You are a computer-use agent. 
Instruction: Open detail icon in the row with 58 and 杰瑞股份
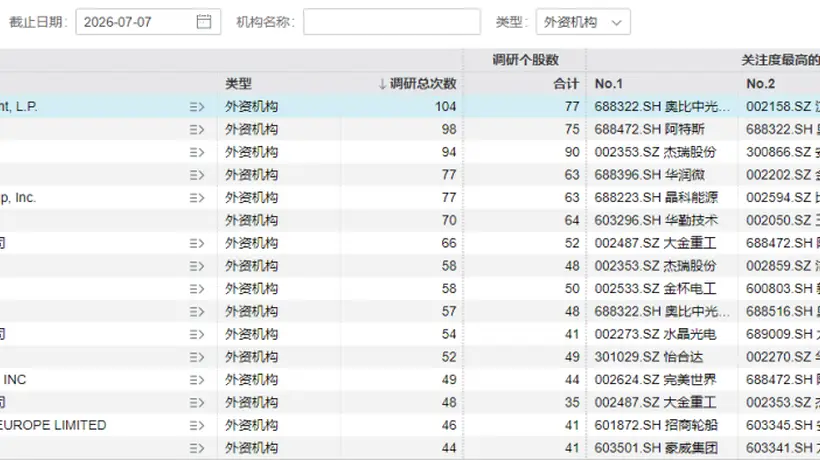coord(197,266)
